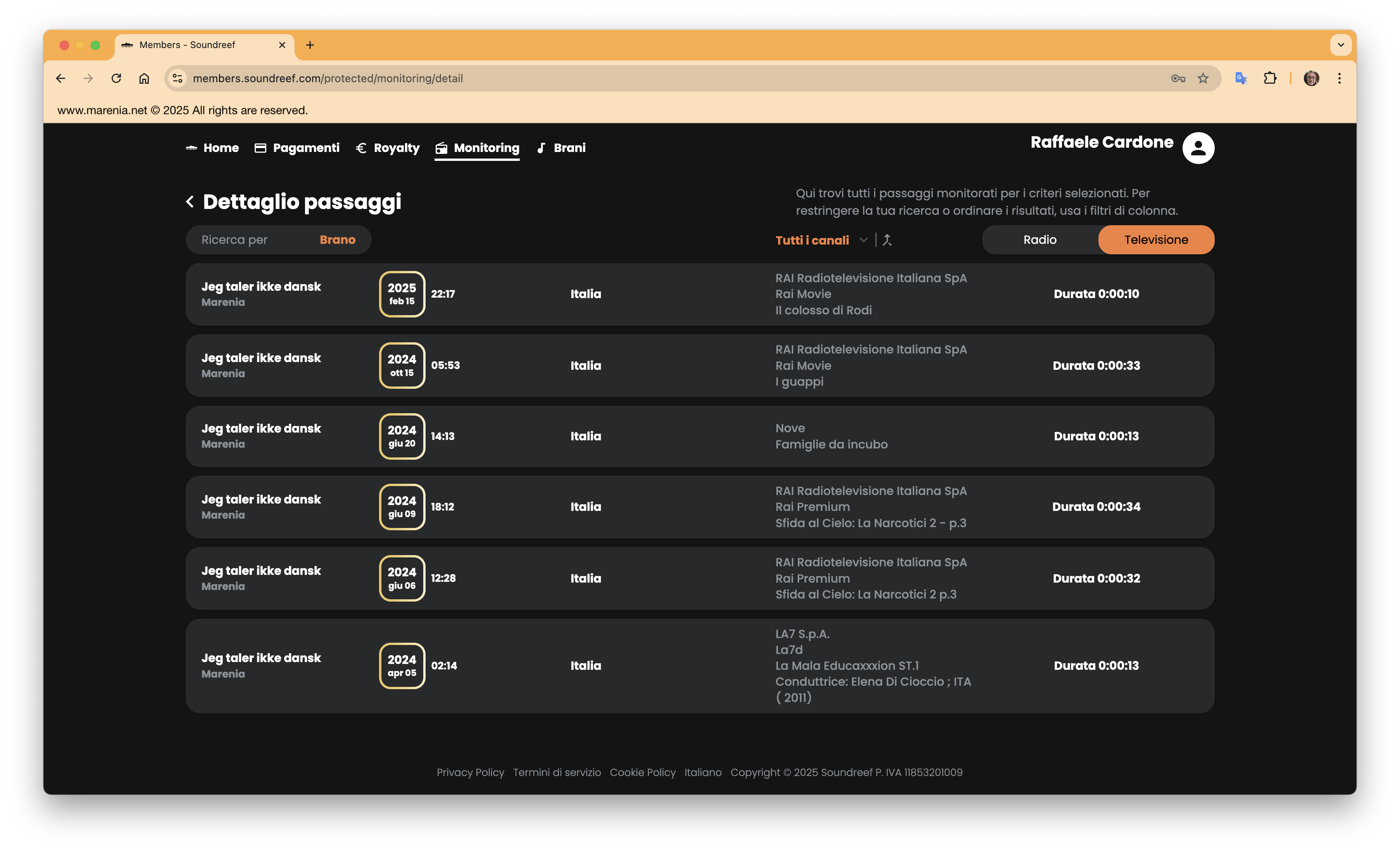
Task: Go back using Dettaglio passaggi chevron
Action: [x=190, y=202]
